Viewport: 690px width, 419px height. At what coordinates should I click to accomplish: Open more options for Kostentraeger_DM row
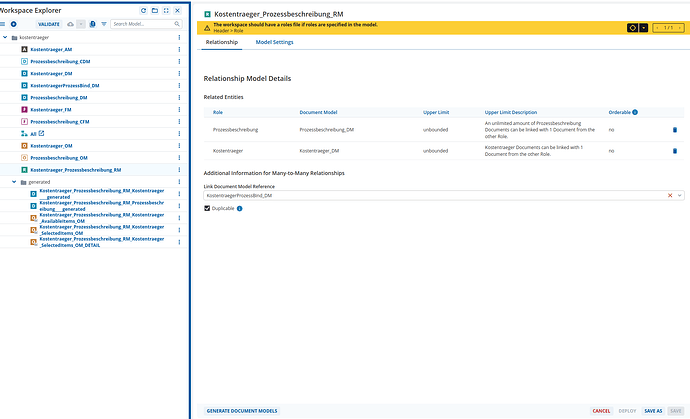point(179,74)
